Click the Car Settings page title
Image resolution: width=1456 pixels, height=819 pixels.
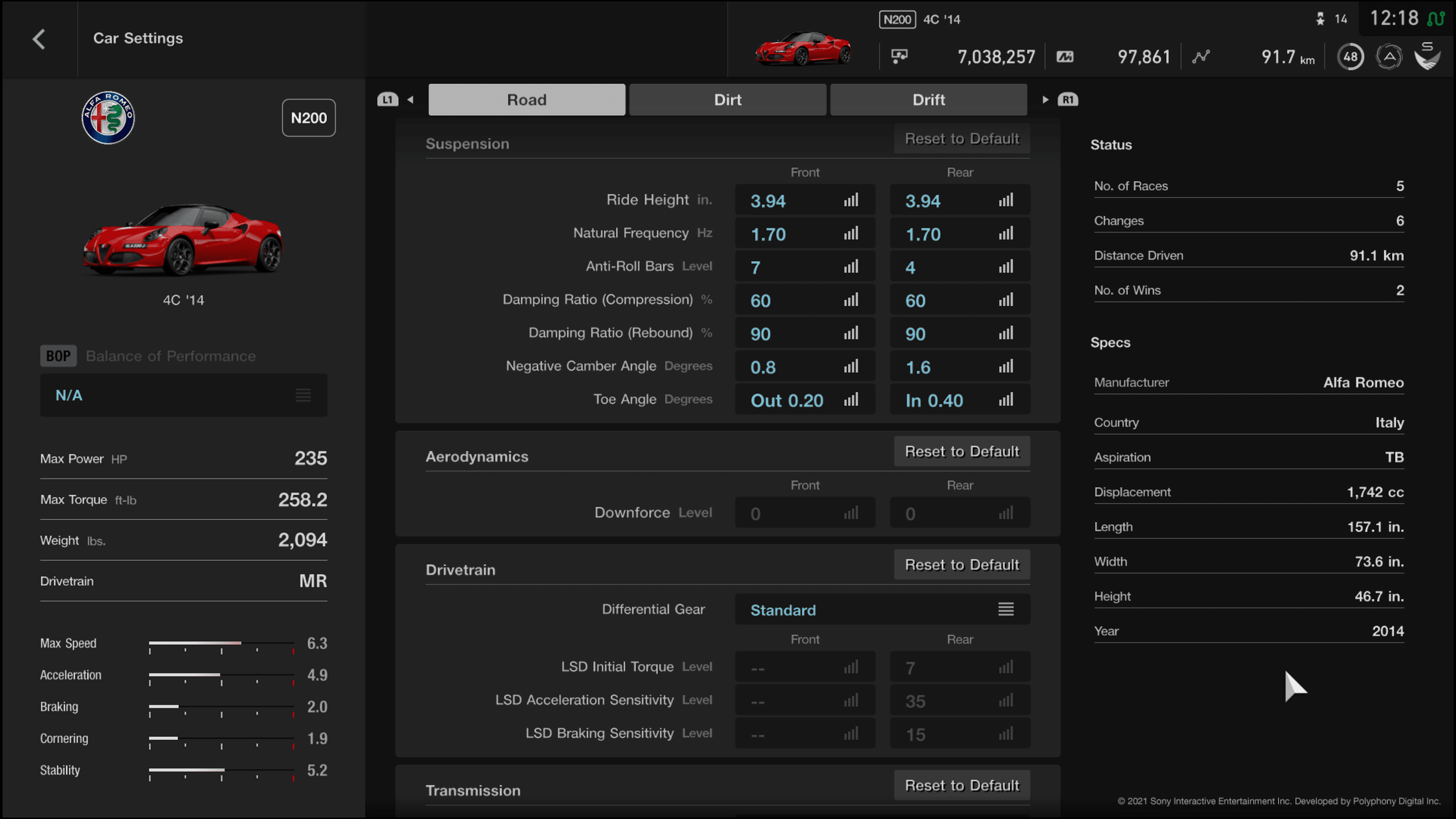click(x=138, y=38)
